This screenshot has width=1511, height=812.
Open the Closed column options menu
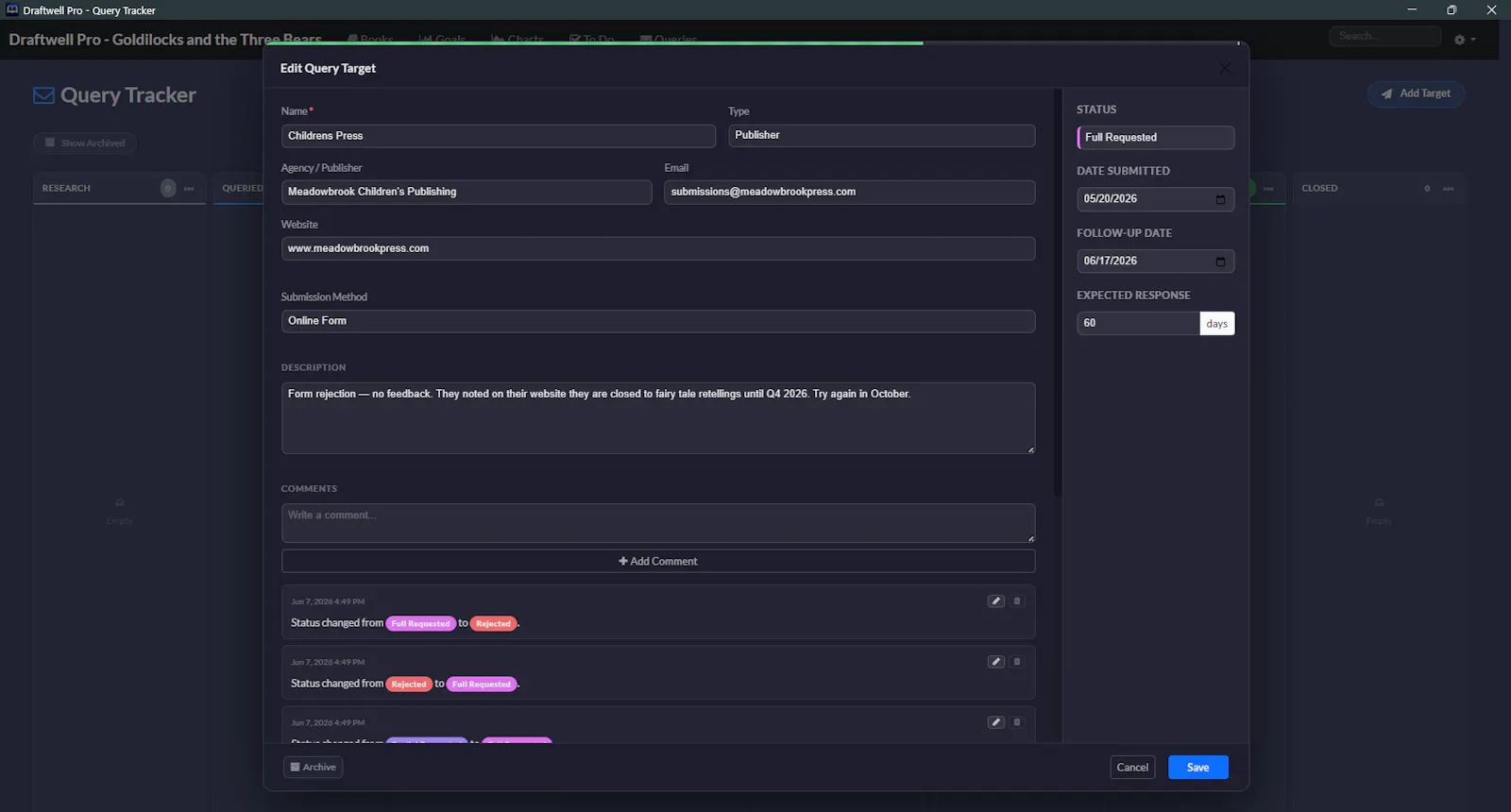click(1449, 189)
